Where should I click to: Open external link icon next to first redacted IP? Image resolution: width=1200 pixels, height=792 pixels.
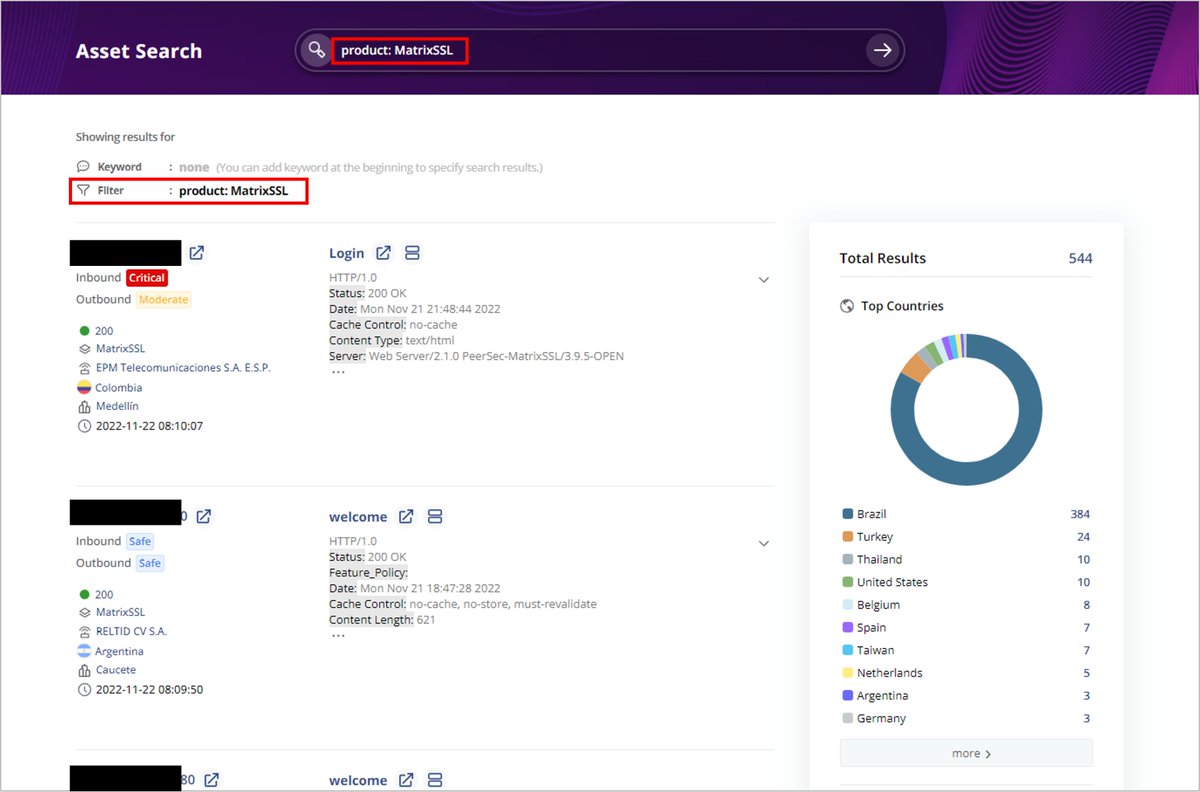(x=197, y=253)
